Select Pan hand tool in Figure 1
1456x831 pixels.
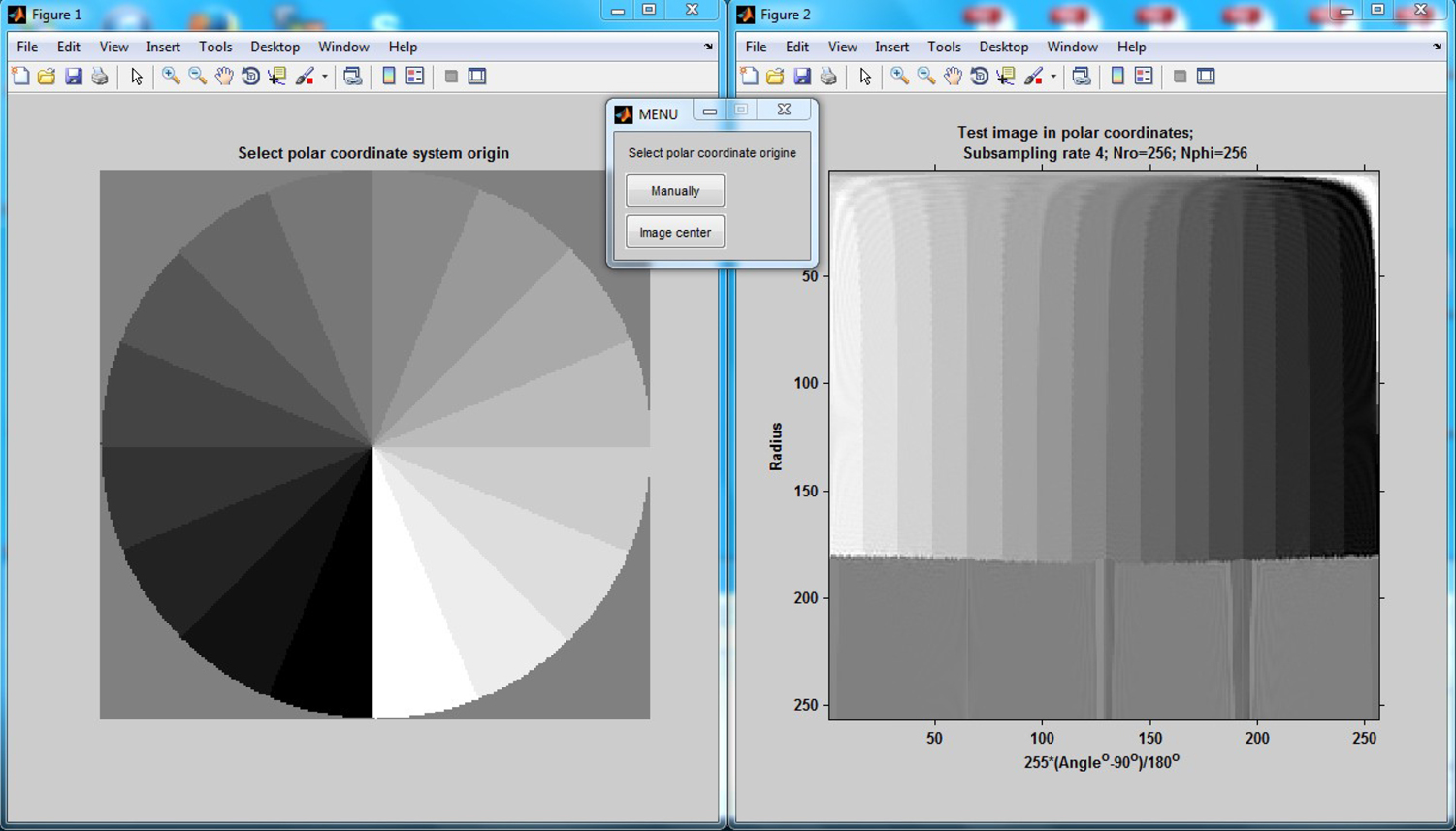click(x=224, y=77)
